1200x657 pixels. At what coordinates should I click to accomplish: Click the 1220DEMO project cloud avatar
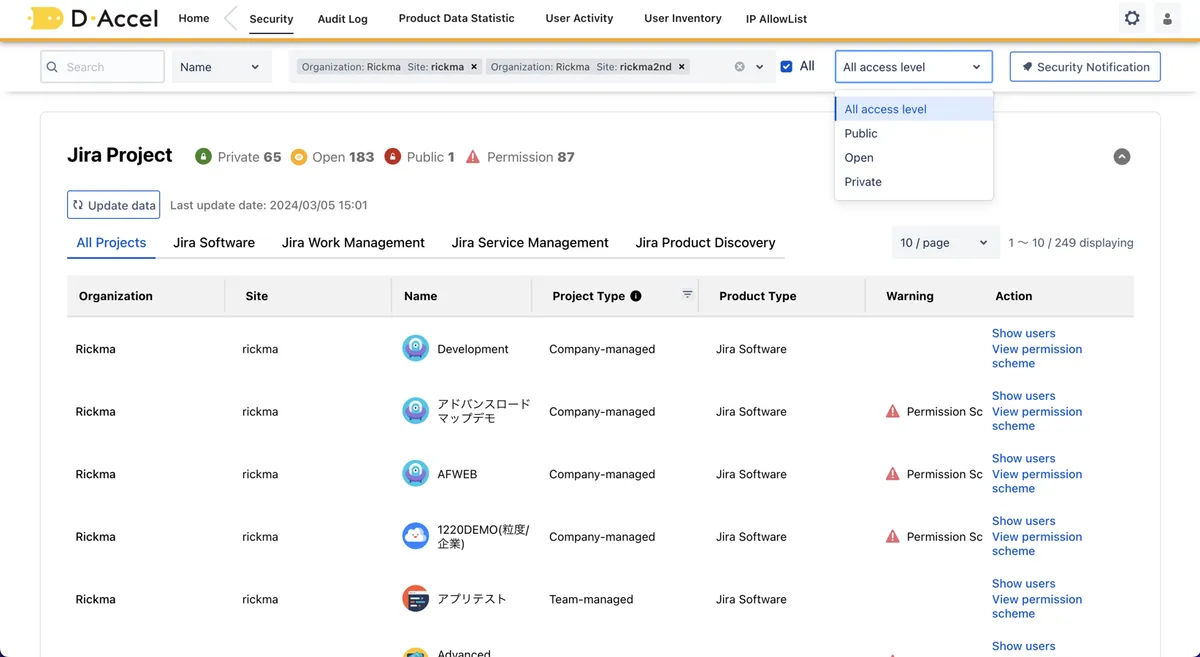(x=415, y=536)
